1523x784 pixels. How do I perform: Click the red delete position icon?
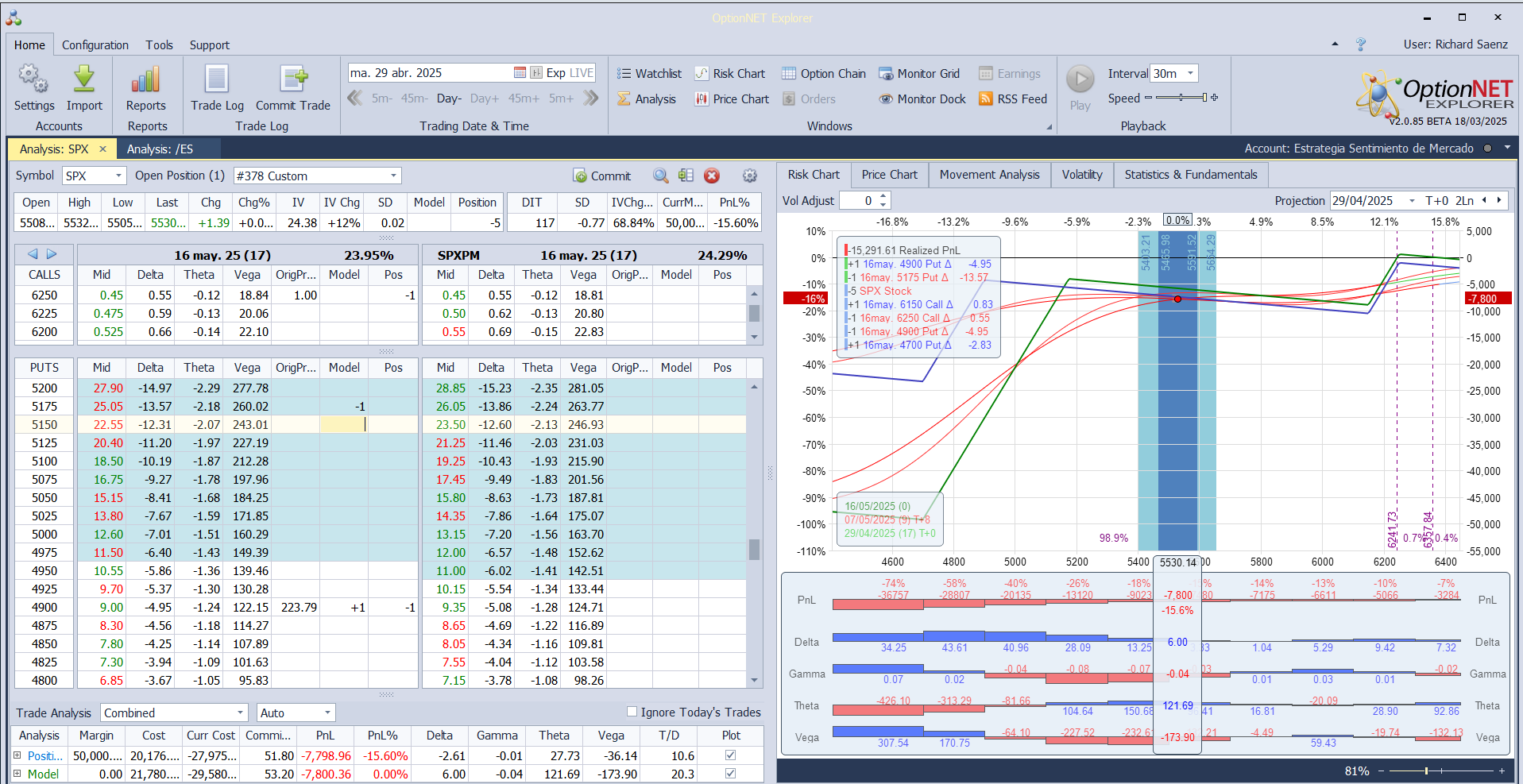tap(712, 176)
